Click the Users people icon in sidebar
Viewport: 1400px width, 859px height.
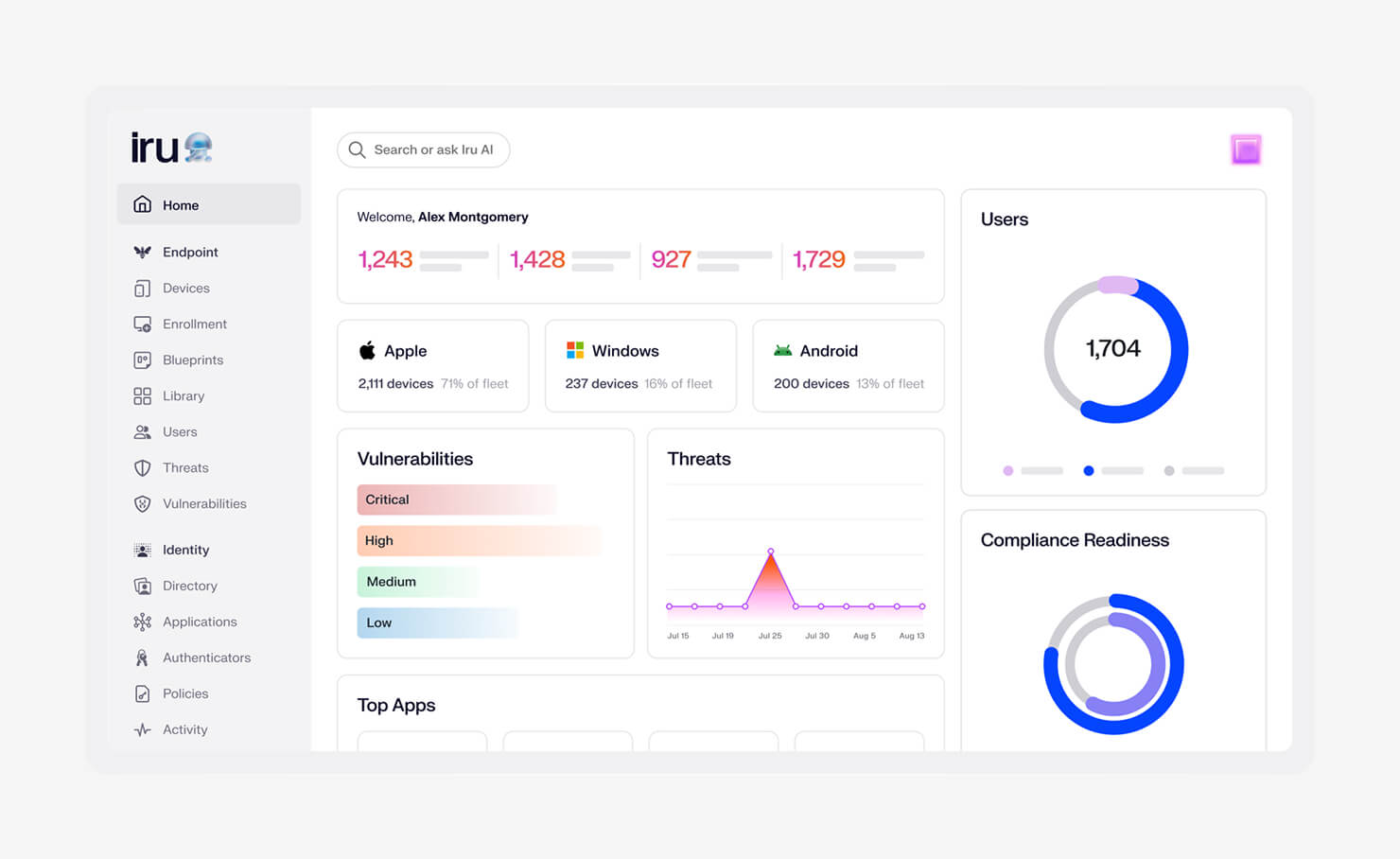(x=142, y=431)
